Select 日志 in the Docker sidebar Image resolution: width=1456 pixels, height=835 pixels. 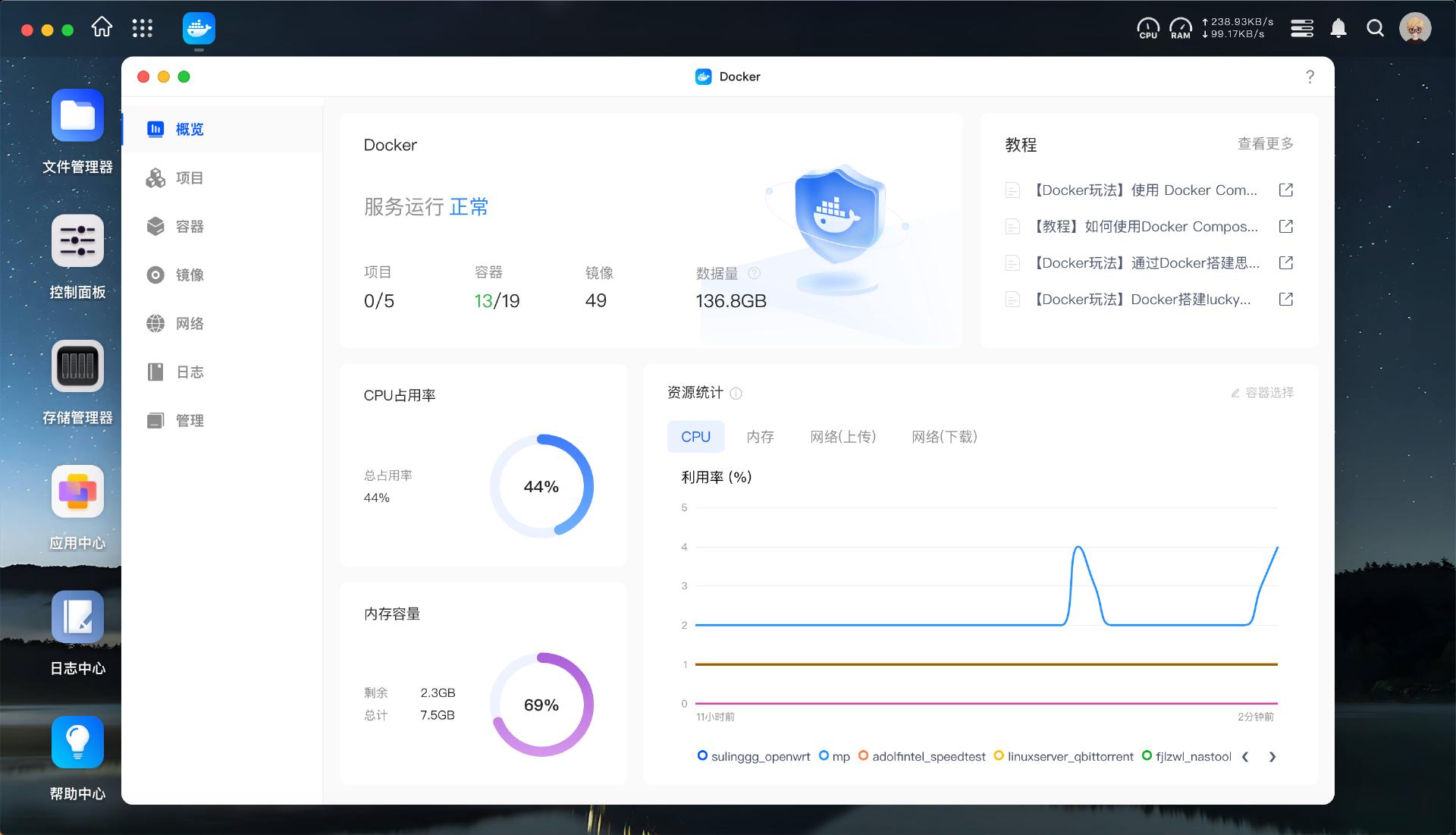(x=222, y=372)
